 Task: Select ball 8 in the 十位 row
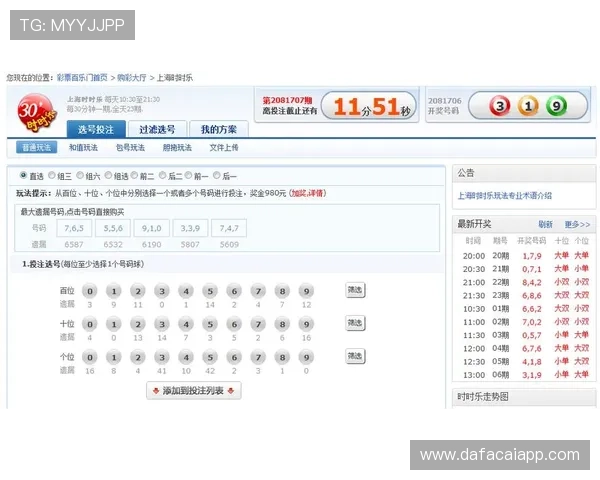coord(282,324)
